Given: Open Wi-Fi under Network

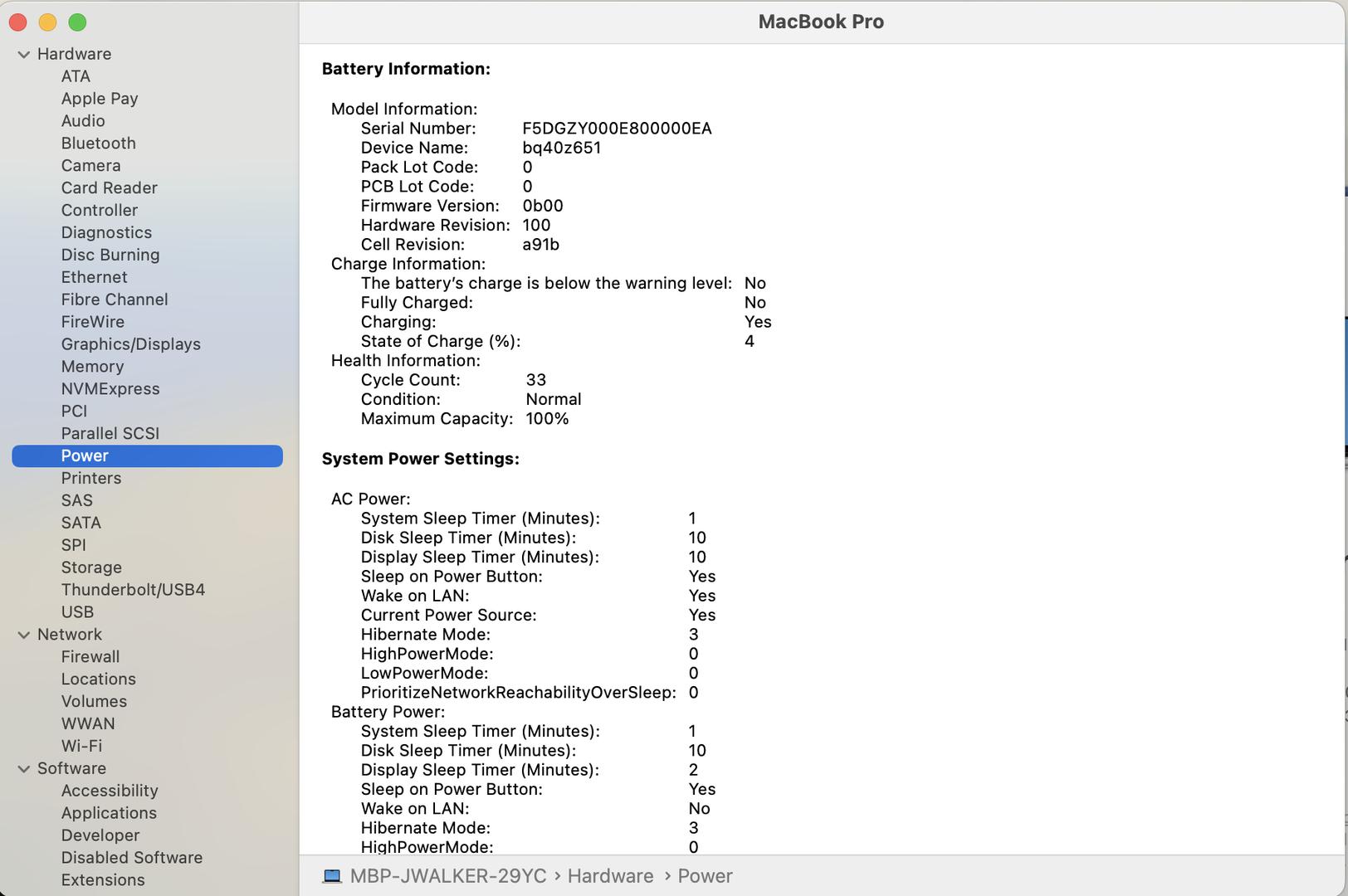Looking at the screenshot, I should click(x=81, y=747).
